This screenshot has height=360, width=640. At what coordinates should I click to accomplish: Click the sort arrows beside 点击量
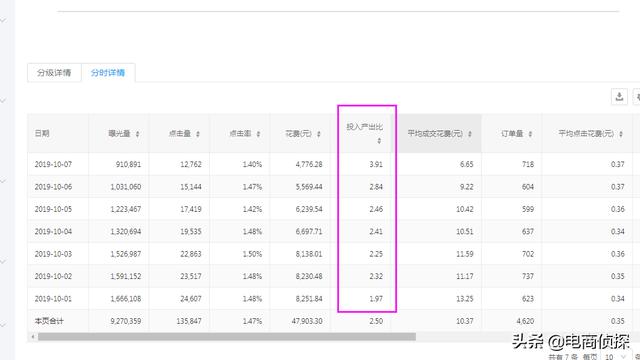tap(198, 134)
